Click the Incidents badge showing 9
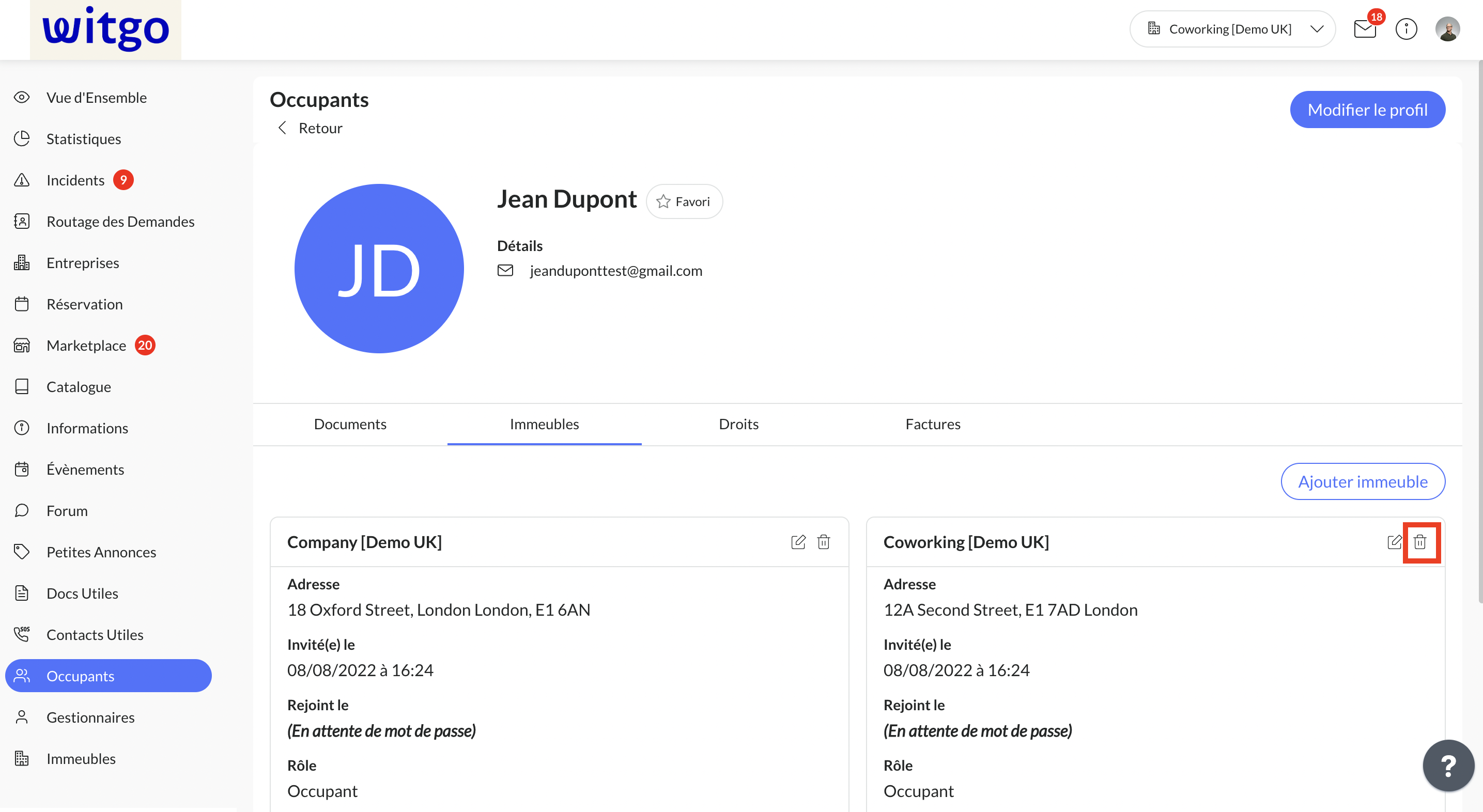 click(123, 180)
